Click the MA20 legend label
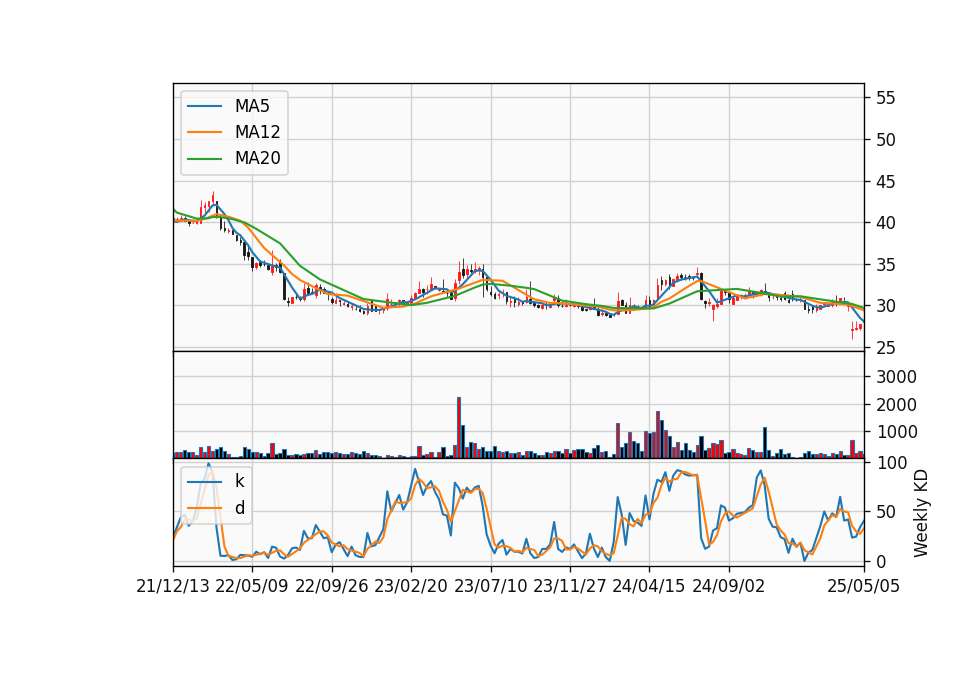This screenshot has width=960, height=690. coord(257,158)
